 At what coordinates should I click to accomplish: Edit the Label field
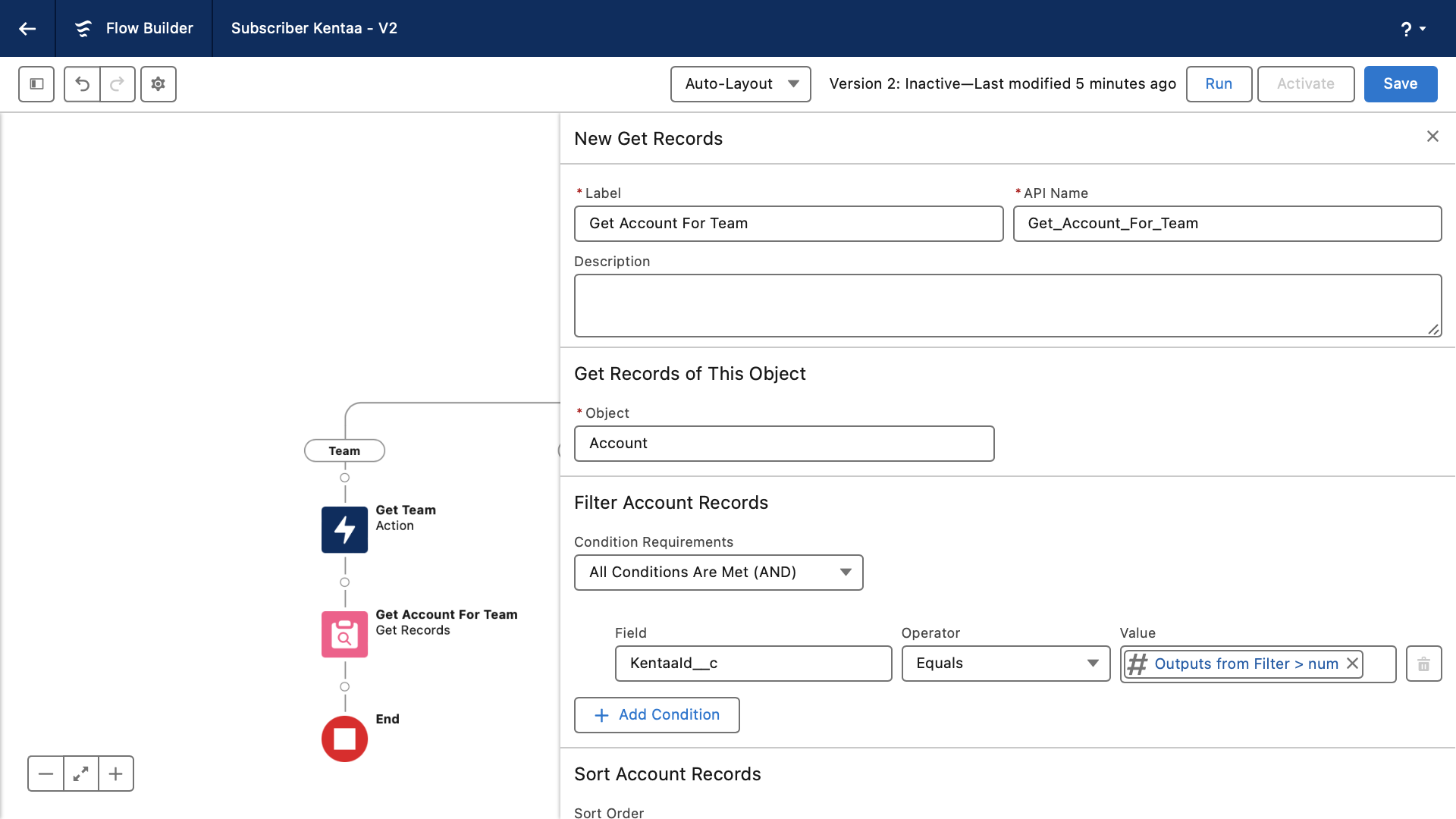pos(789,224)
